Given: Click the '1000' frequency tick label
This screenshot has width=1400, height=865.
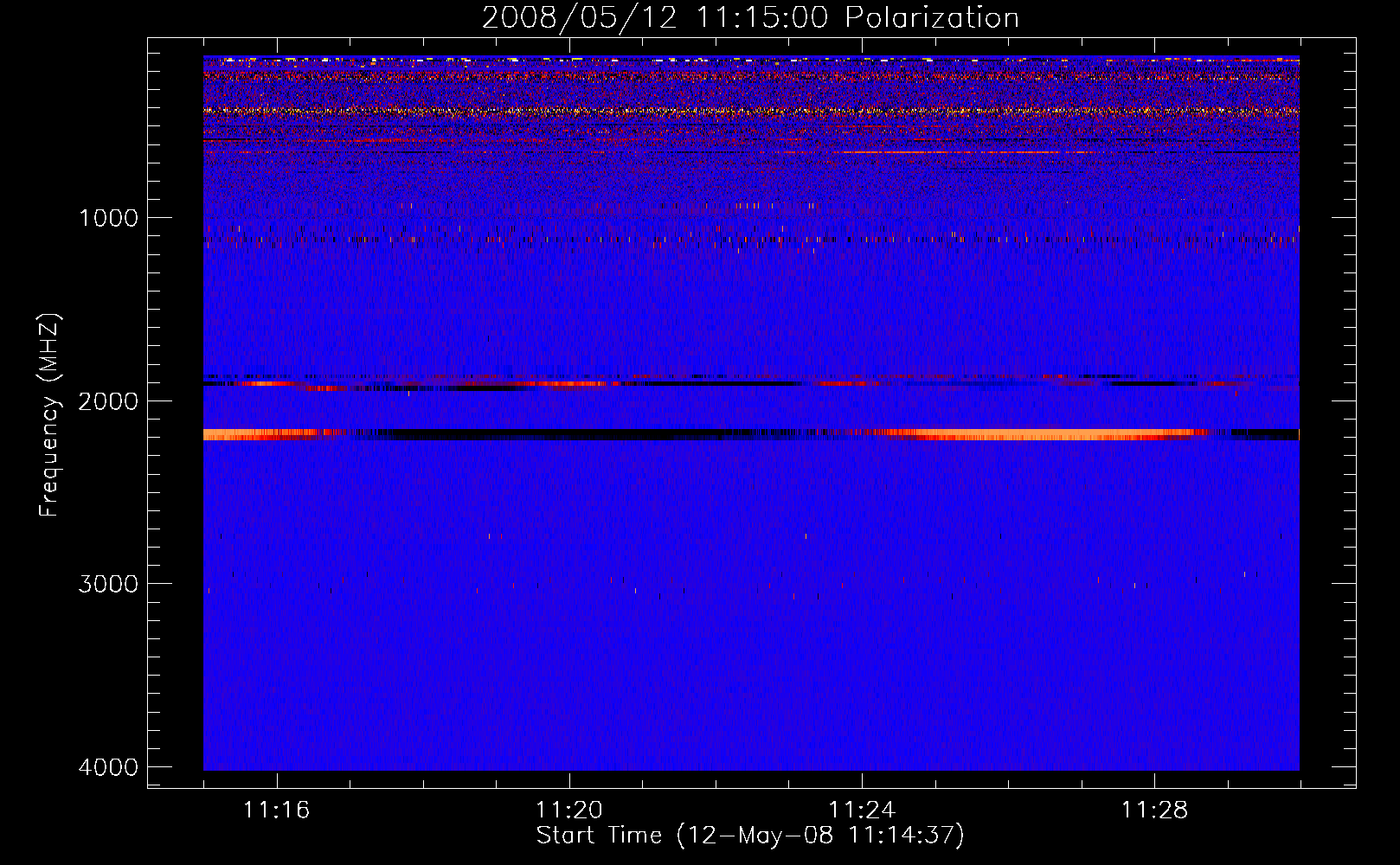Looking at the screenshot, I should (x=108, y=217).
